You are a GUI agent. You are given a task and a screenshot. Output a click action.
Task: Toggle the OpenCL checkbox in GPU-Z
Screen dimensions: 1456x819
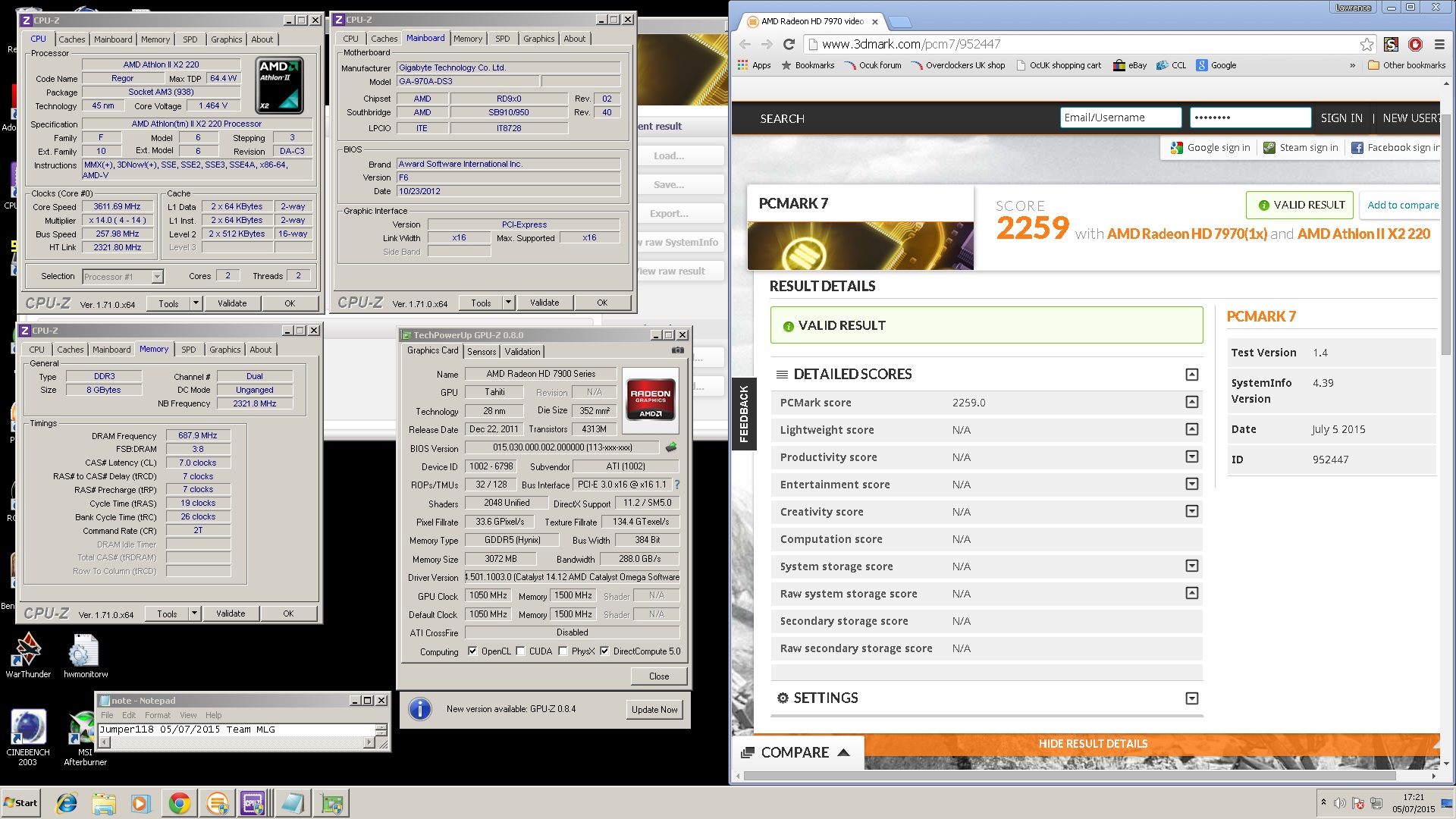pos(472,651)
